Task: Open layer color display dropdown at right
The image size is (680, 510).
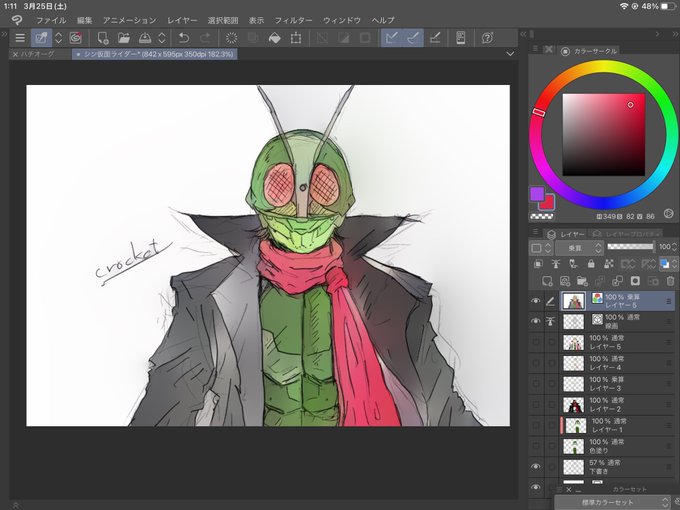Action: 668,264
